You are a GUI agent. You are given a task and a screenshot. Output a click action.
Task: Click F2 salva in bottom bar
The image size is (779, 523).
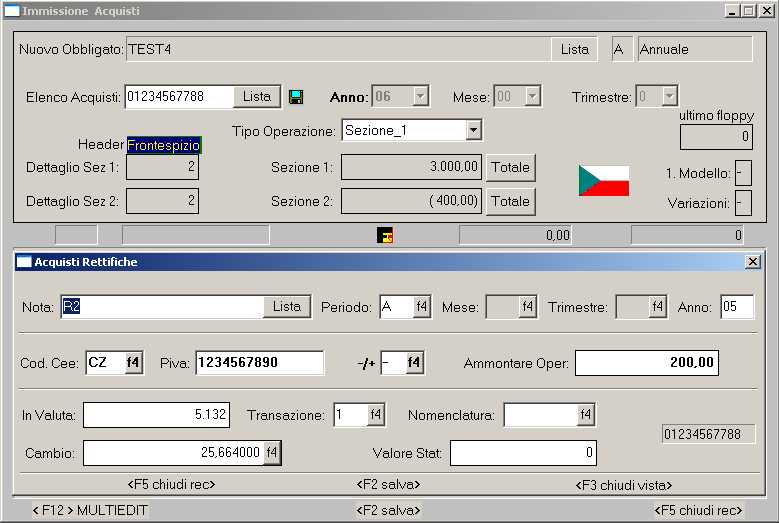[x=389, y=510]
